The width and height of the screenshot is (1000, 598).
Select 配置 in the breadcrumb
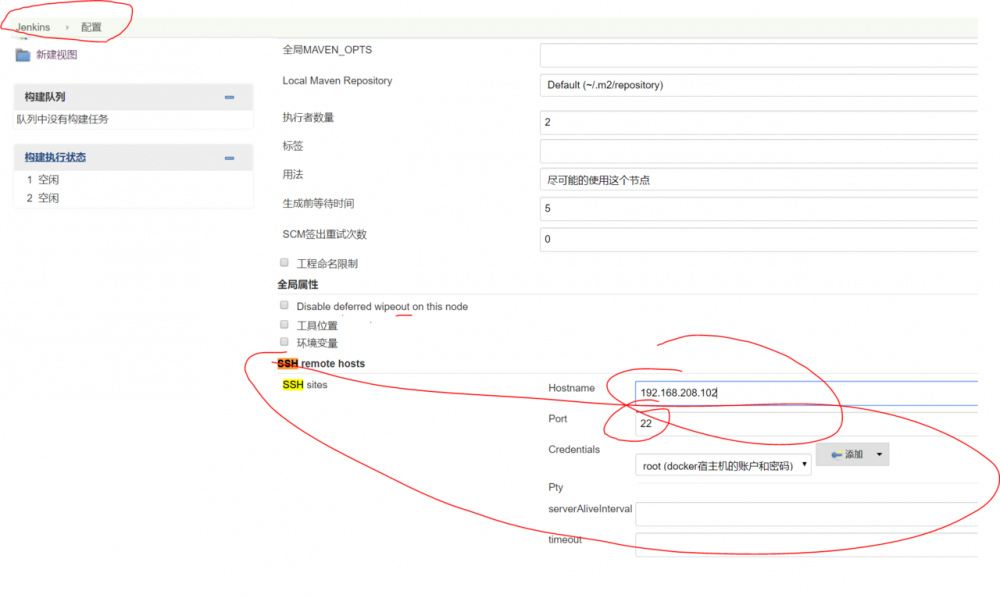coord(91,27)
